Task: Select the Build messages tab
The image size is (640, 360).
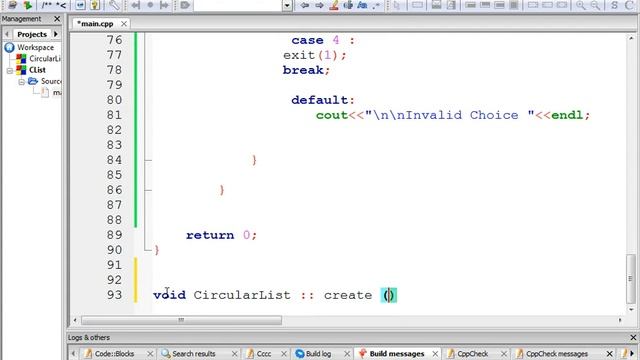Action: (x=396, y=354)
